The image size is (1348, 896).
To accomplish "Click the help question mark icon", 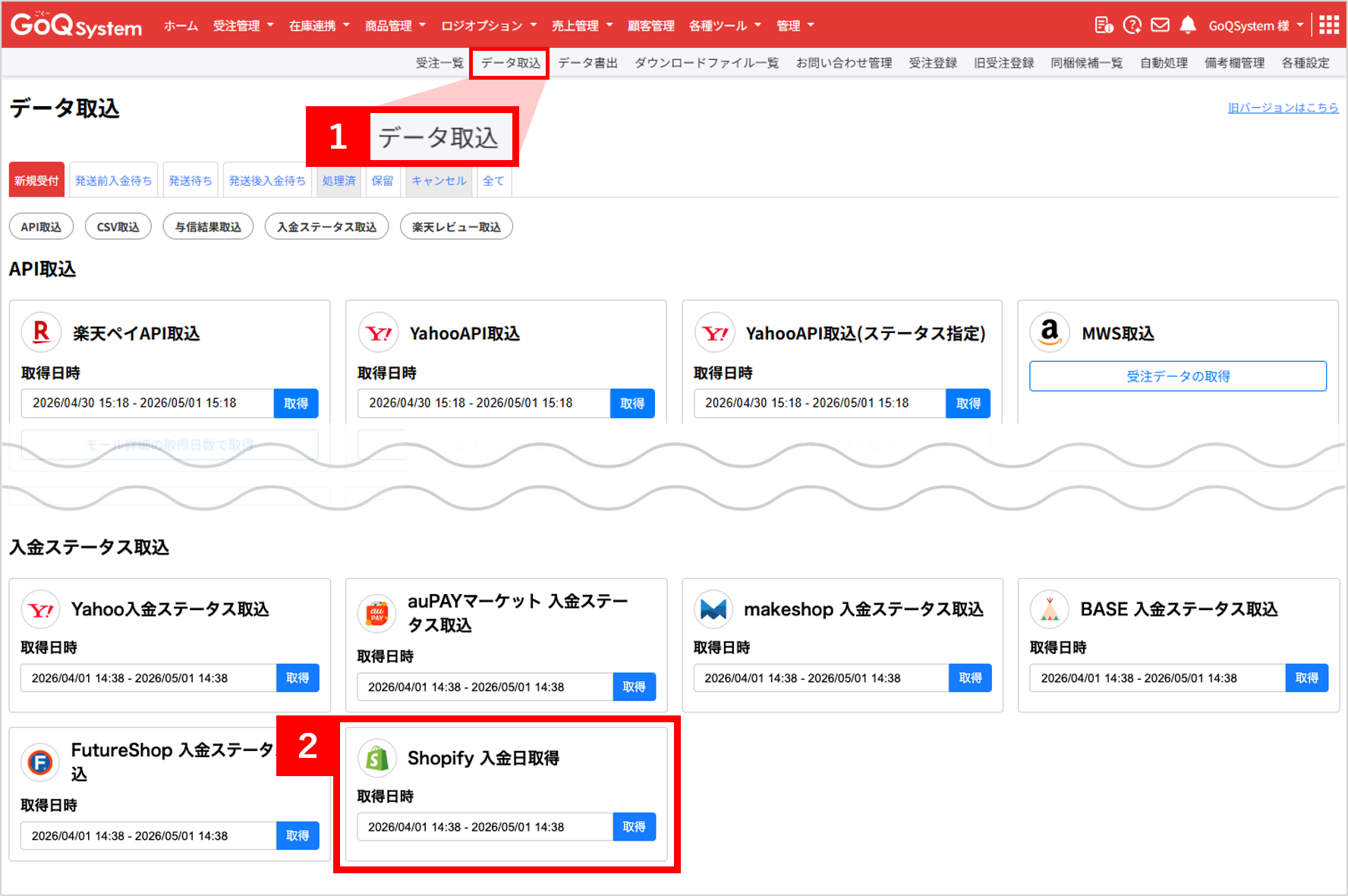I will pos(1132,25).
